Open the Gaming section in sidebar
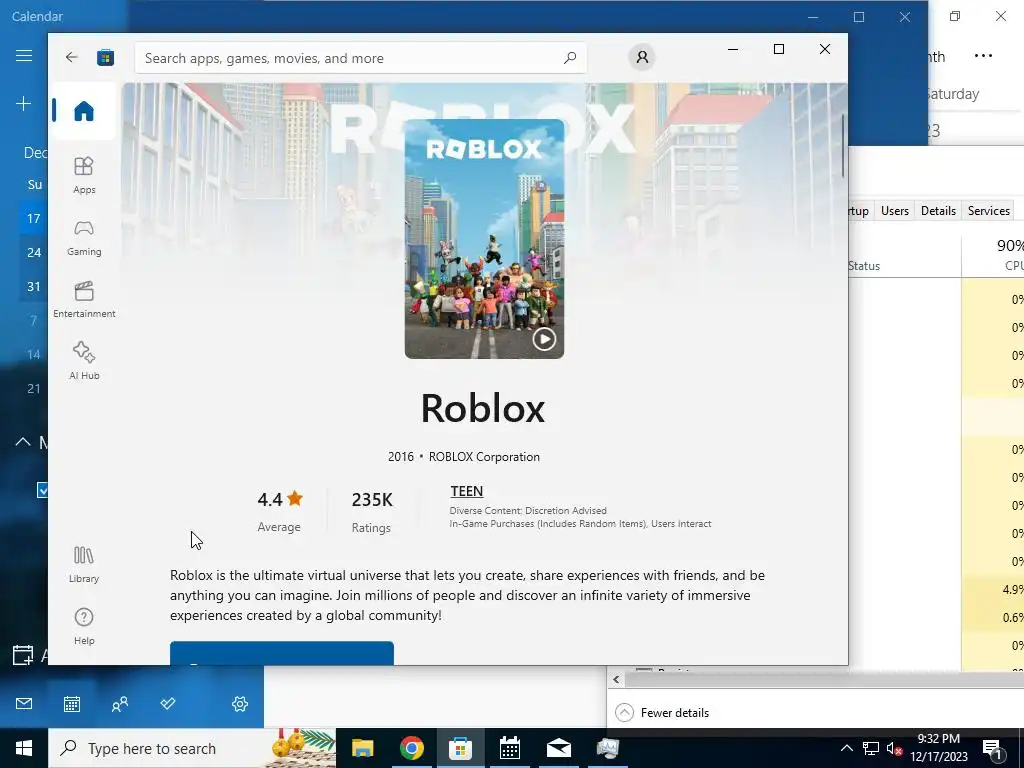This screenshot has width=1024, height=768. pos(84,238)
